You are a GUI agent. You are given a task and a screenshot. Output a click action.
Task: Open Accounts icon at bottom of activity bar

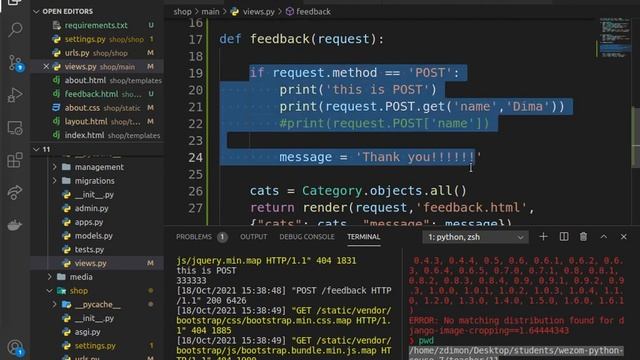point(15,348)
